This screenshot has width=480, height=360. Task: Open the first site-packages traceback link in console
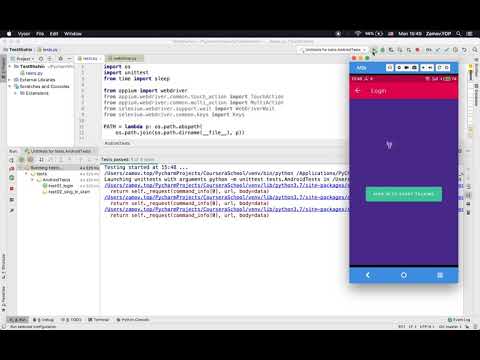coord(226,185)
